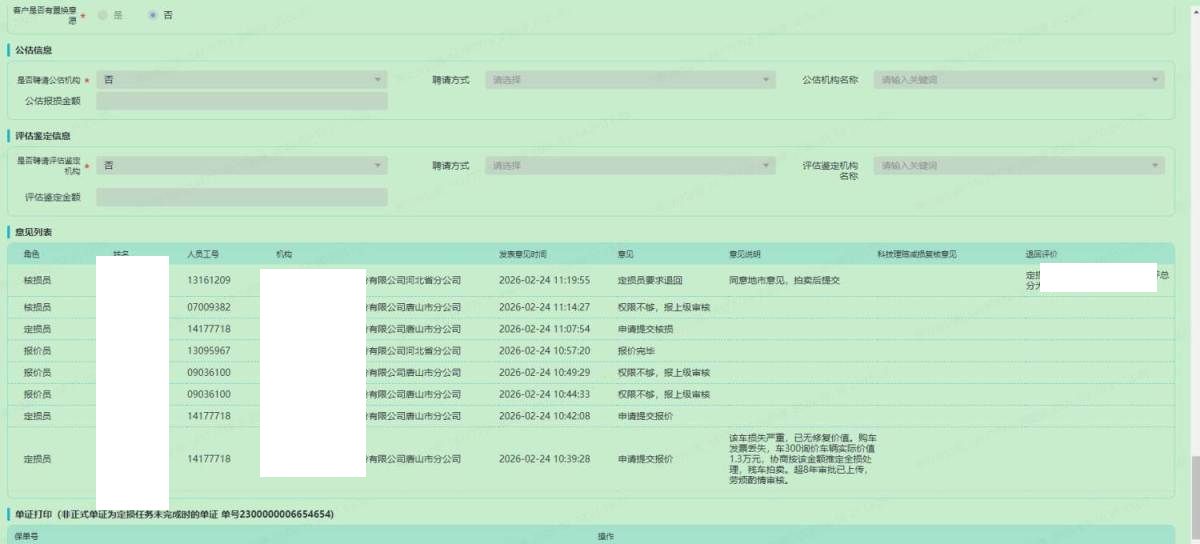Screen dimensions: 1200x544
Task: Click the 申请提交核损 opinion cell
Action: tap(645, 329)
